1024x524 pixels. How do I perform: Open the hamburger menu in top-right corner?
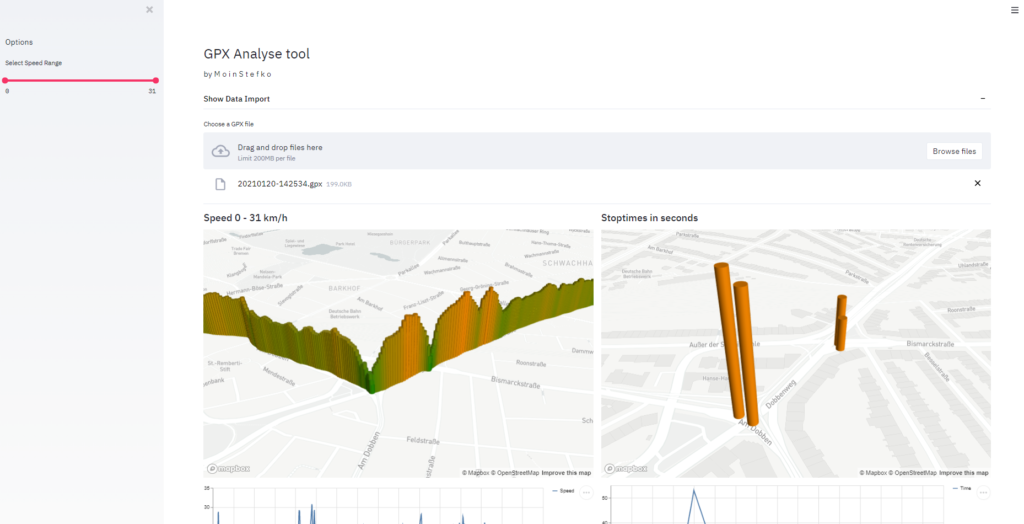coord(1015,9)
